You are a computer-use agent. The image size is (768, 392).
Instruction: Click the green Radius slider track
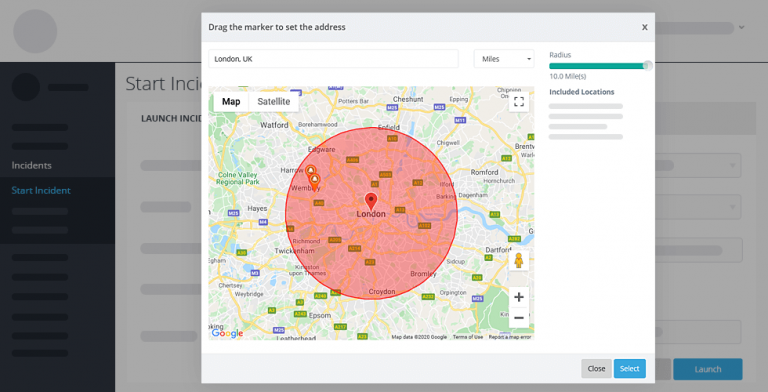(598, 66)
